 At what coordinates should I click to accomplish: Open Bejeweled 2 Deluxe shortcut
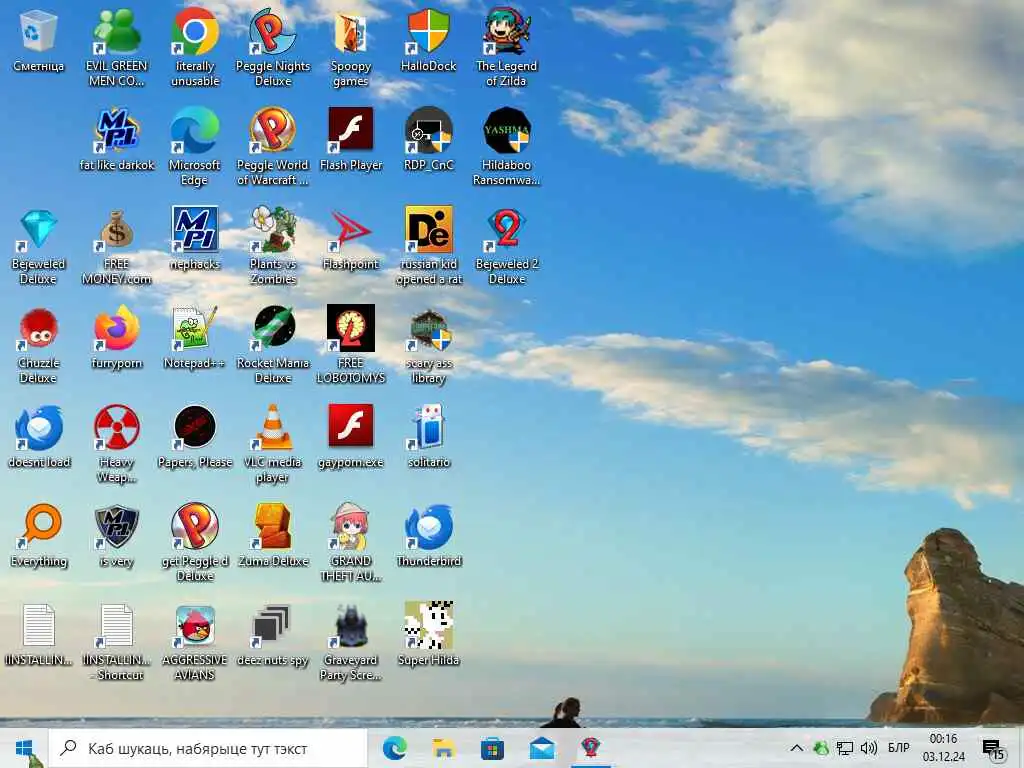[x=506, y=246]
